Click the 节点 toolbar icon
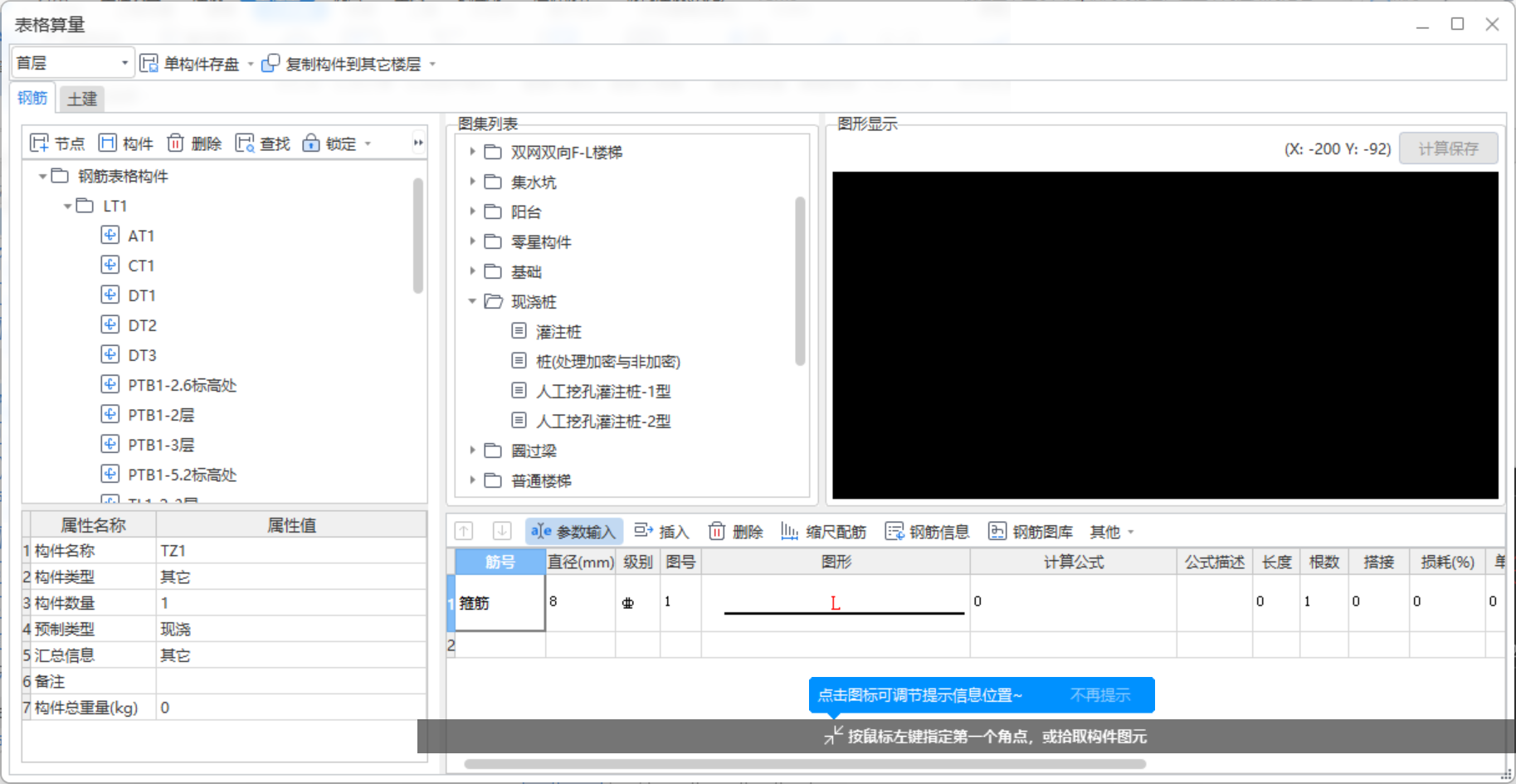 [39, 143]
